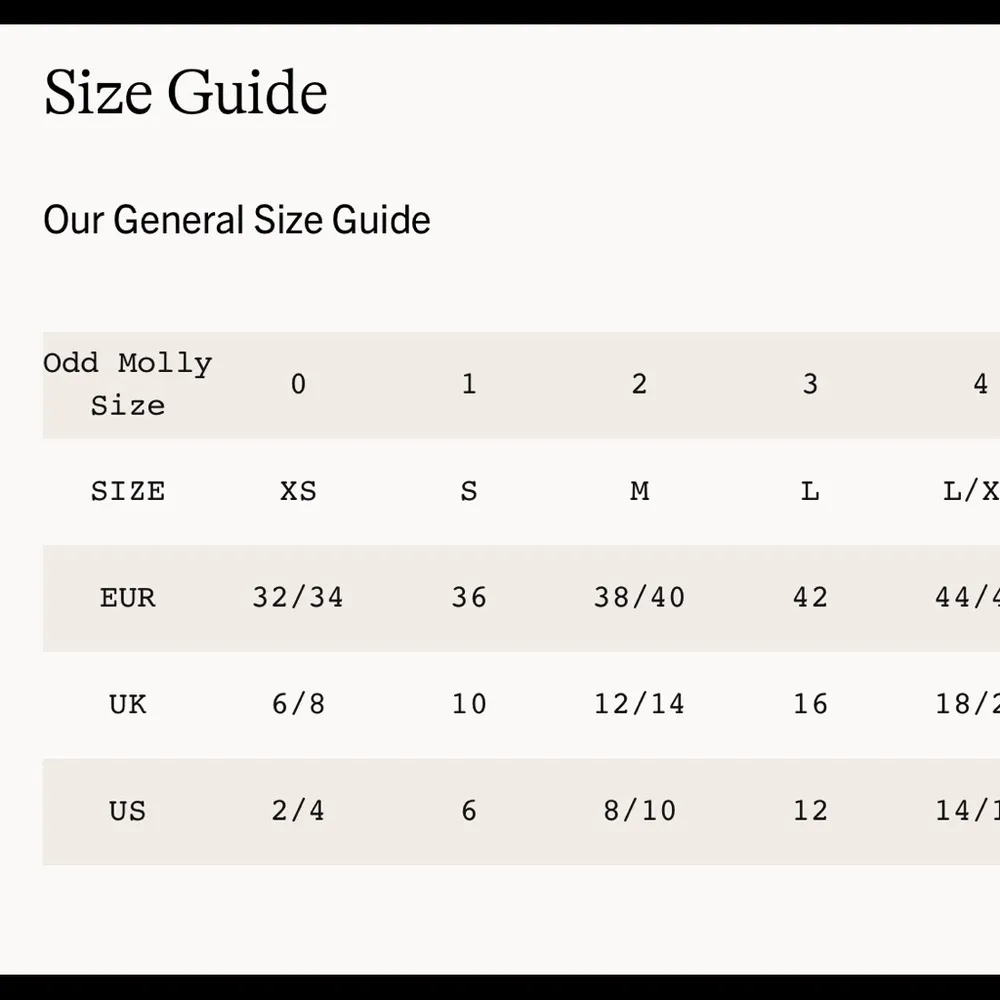Select the XS size cell
The height and width of the screenshot is (1000, 1000).
point(298,491)
